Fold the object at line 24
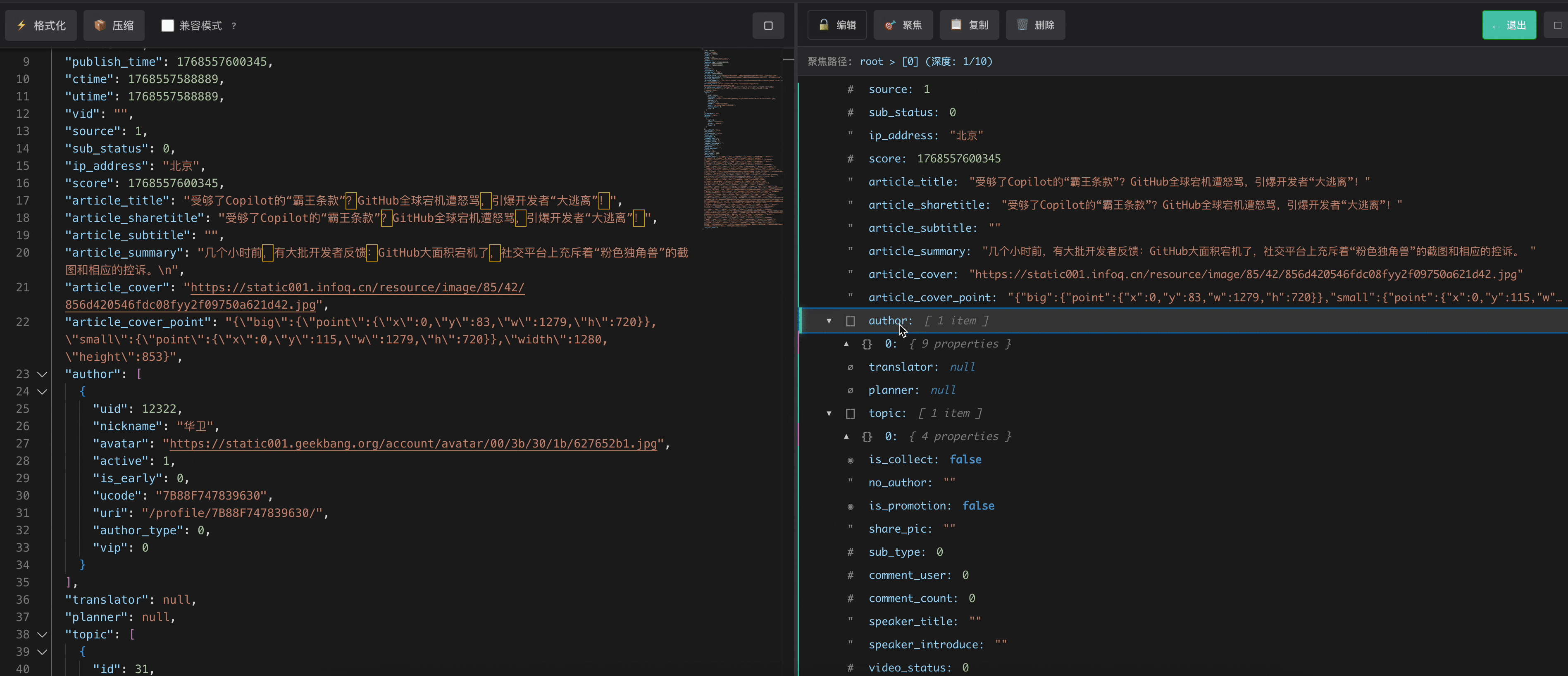 tap(42, 392)
